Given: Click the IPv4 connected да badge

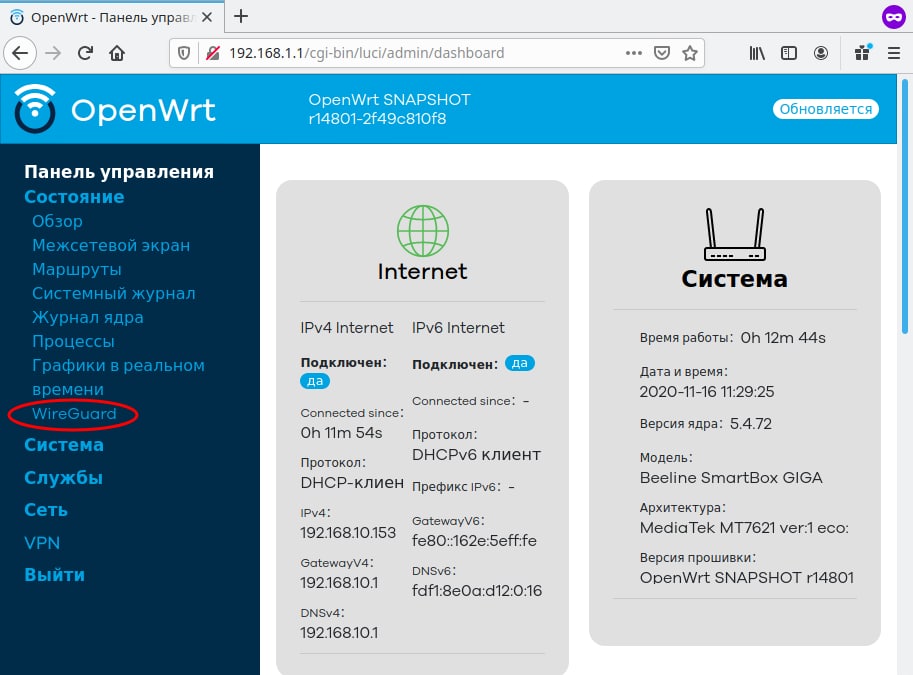Looking at the screenshot, I should (x=315, y=381).
